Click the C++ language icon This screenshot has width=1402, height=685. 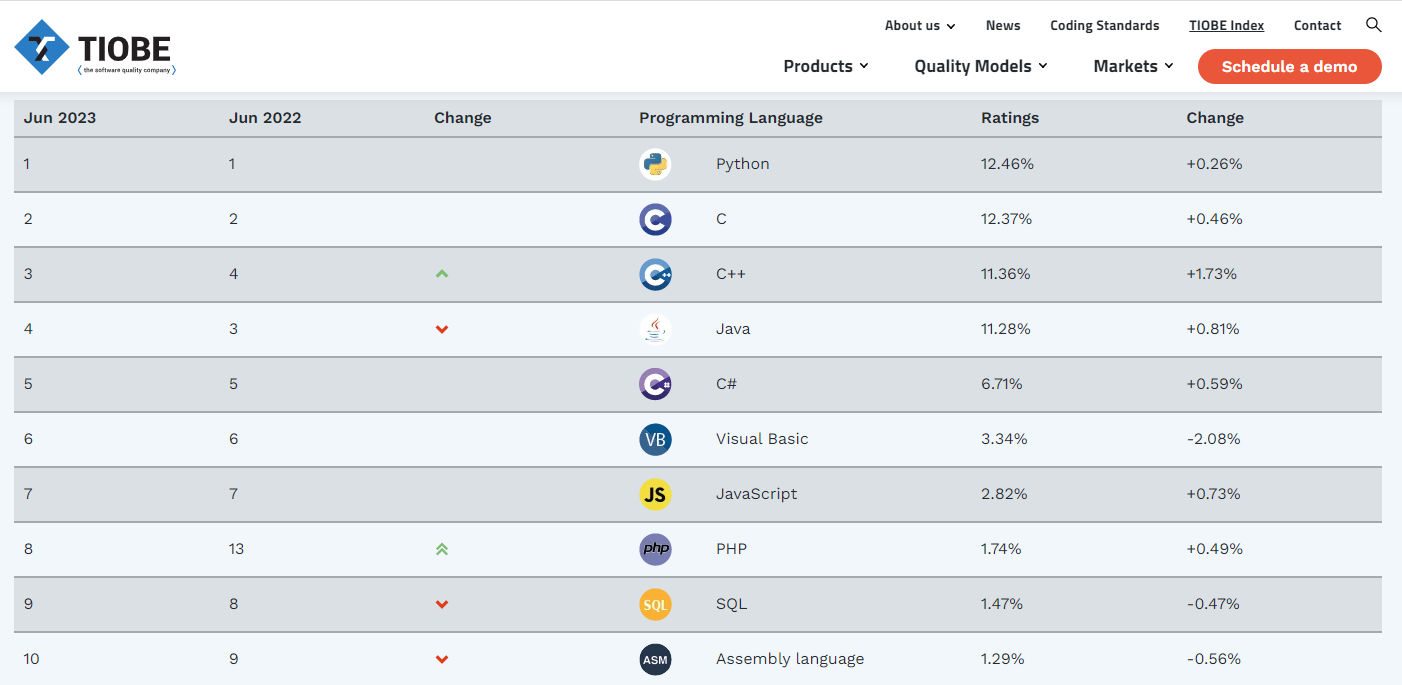click(x=655, y=274)
